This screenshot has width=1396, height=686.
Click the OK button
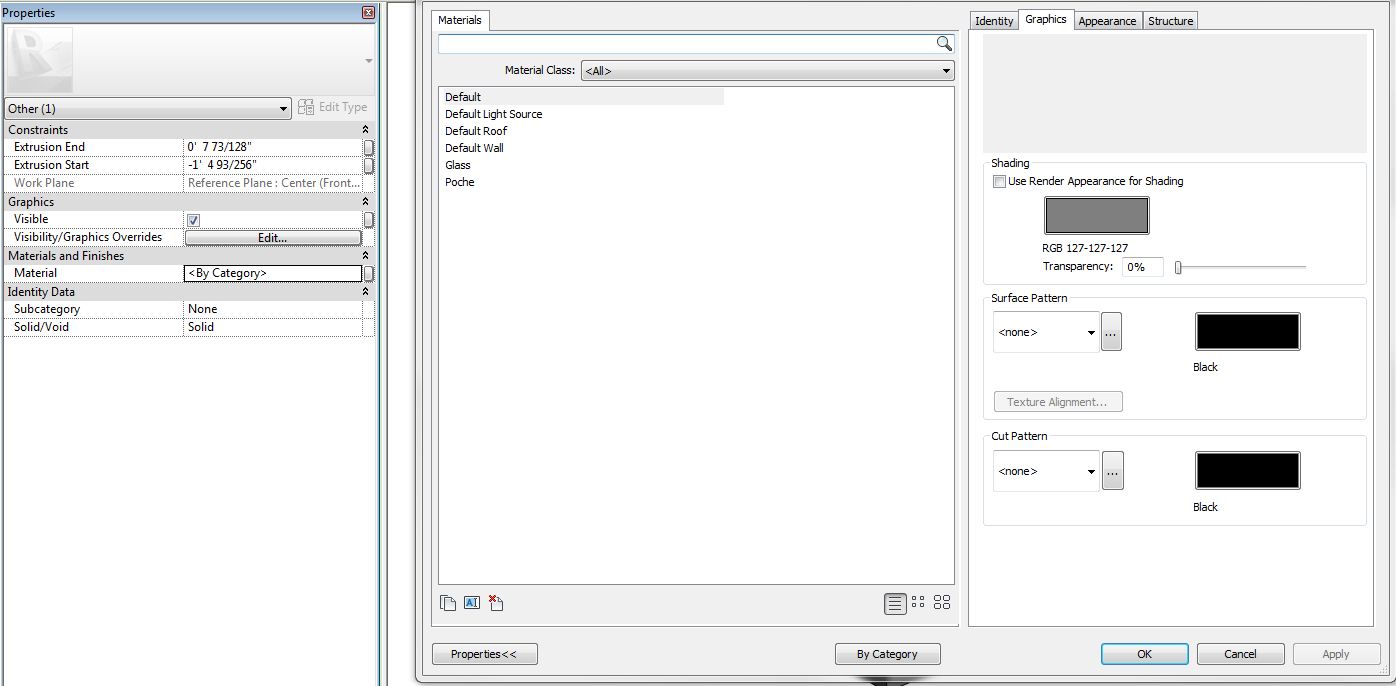pyautogui.click(x=1145, y=654)
